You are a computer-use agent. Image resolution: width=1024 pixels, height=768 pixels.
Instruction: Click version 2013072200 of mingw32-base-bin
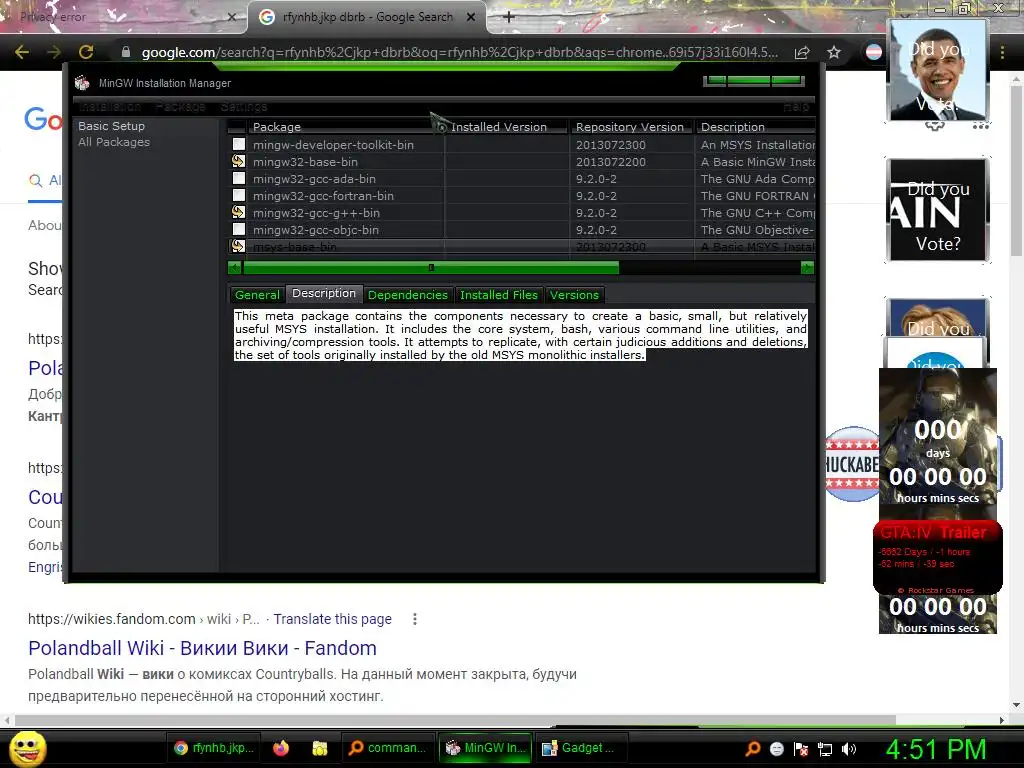[611, 162]
